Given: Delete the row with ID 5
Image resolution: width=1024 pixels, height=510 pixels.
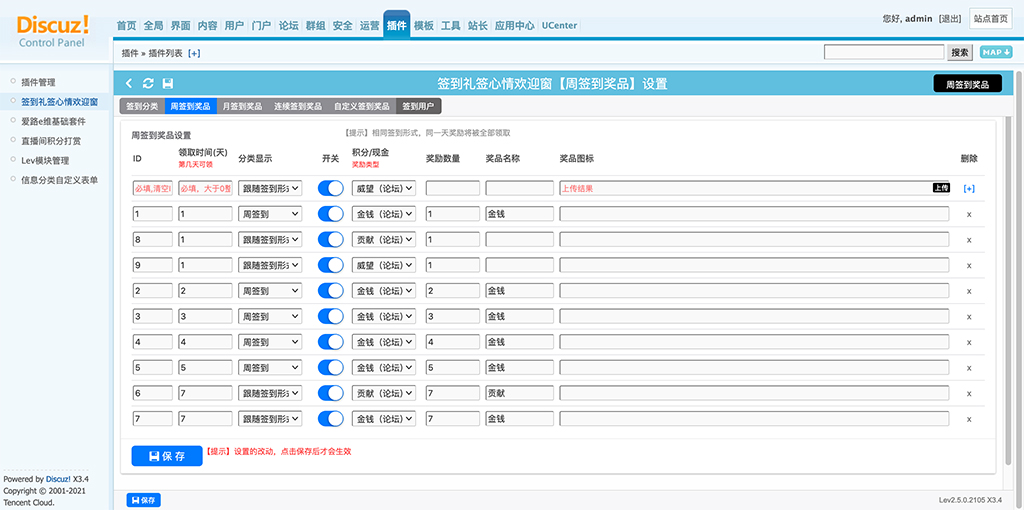Looking at the screenshot, I should click(x=968, y=368).
